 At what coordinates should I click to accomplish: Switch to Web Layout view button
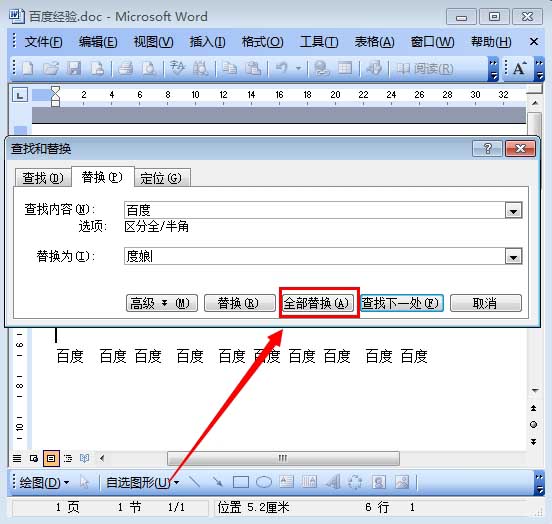point(34,458)
